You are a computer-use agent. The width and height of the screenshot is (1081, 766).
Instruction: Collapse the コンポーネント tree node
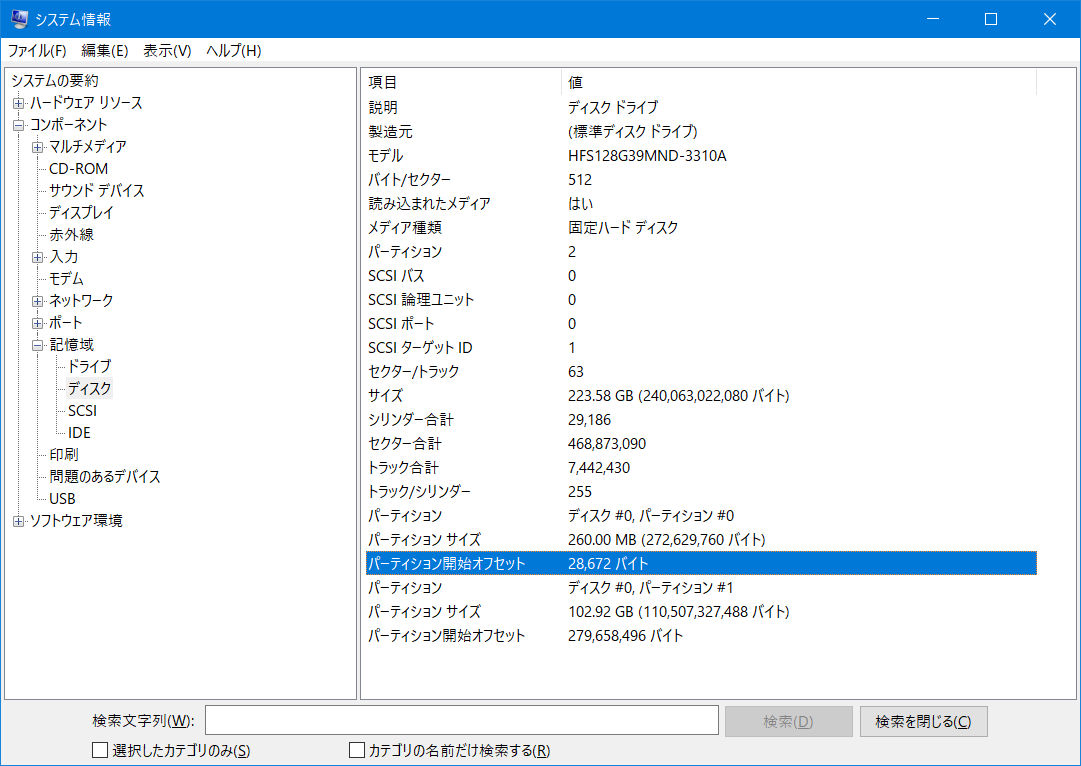(18, 125)
